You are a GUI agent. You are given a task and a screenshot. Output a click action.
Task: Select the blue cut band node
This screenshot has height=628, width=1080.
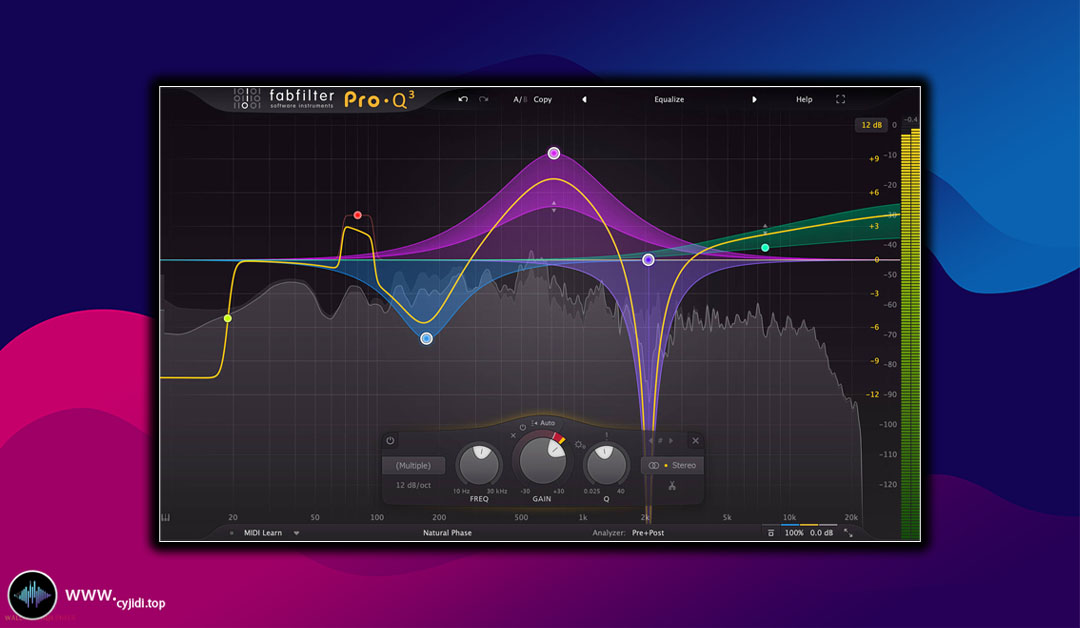[426, 338]
